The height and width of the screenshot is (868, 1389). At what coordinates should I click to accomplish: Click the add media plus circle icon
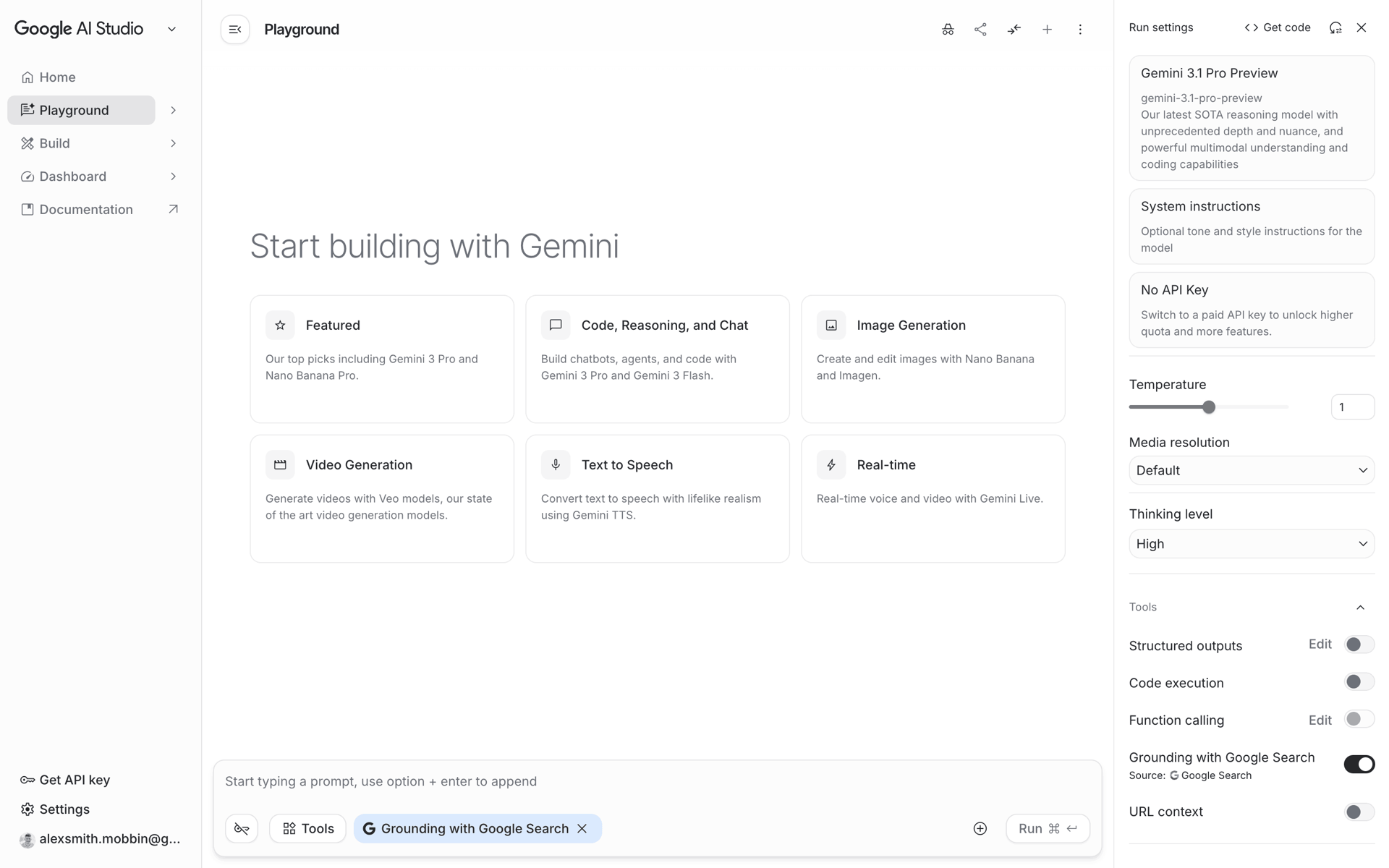[x=980, y=829]
